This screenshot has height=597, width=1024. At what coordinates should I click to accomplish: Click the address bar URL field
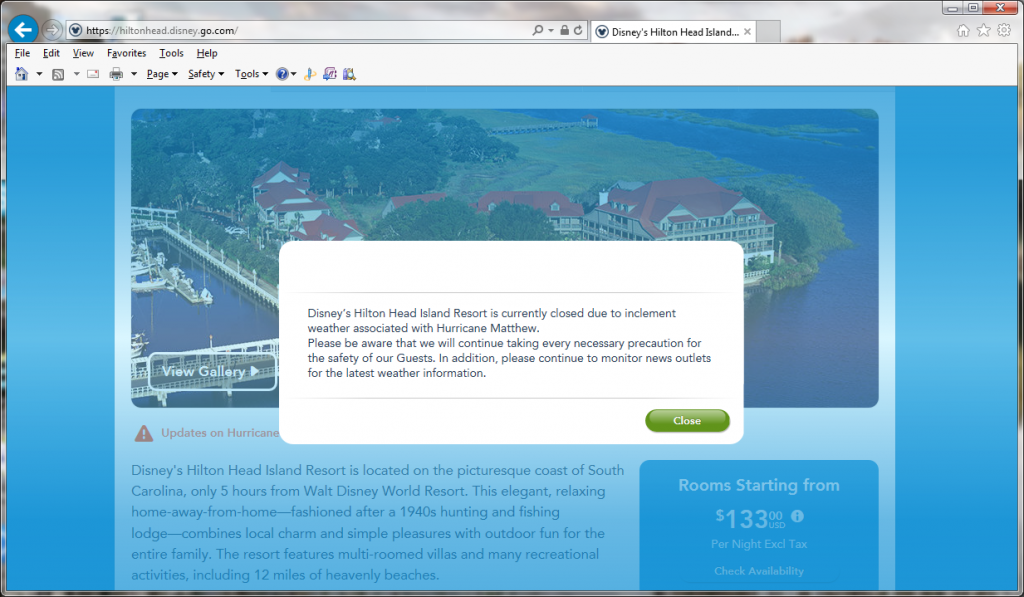(x=300, y=31)
